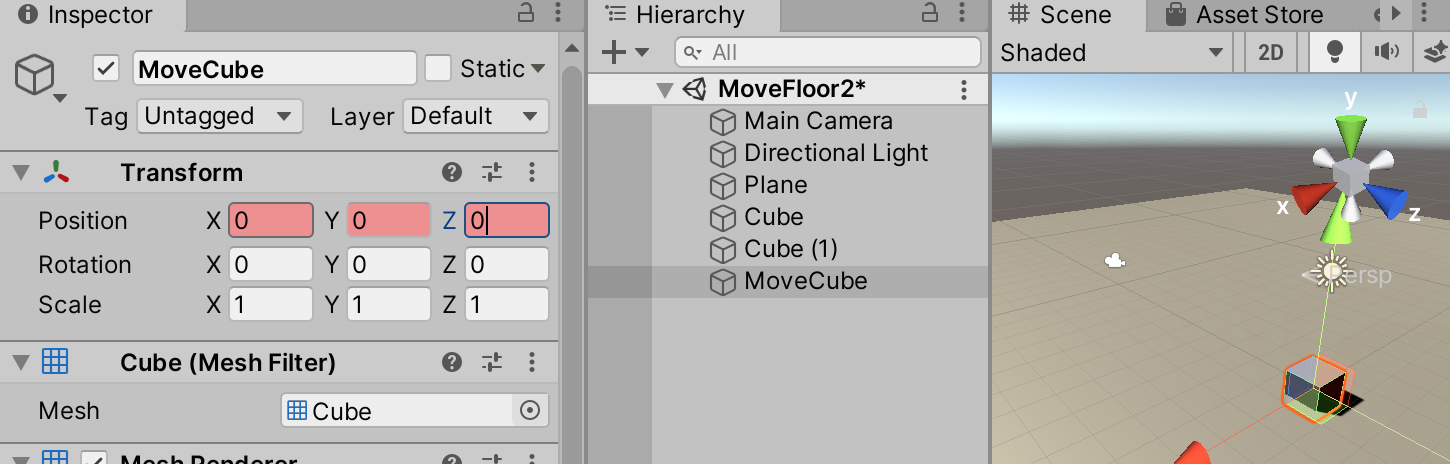
Task: Toggle scene lighting bulb icon
Action: (1333, 53)
